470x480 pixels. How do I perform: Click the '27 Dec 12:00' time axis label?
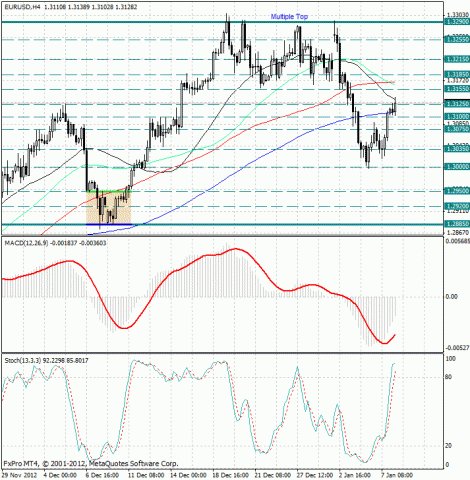click(315, 475)
